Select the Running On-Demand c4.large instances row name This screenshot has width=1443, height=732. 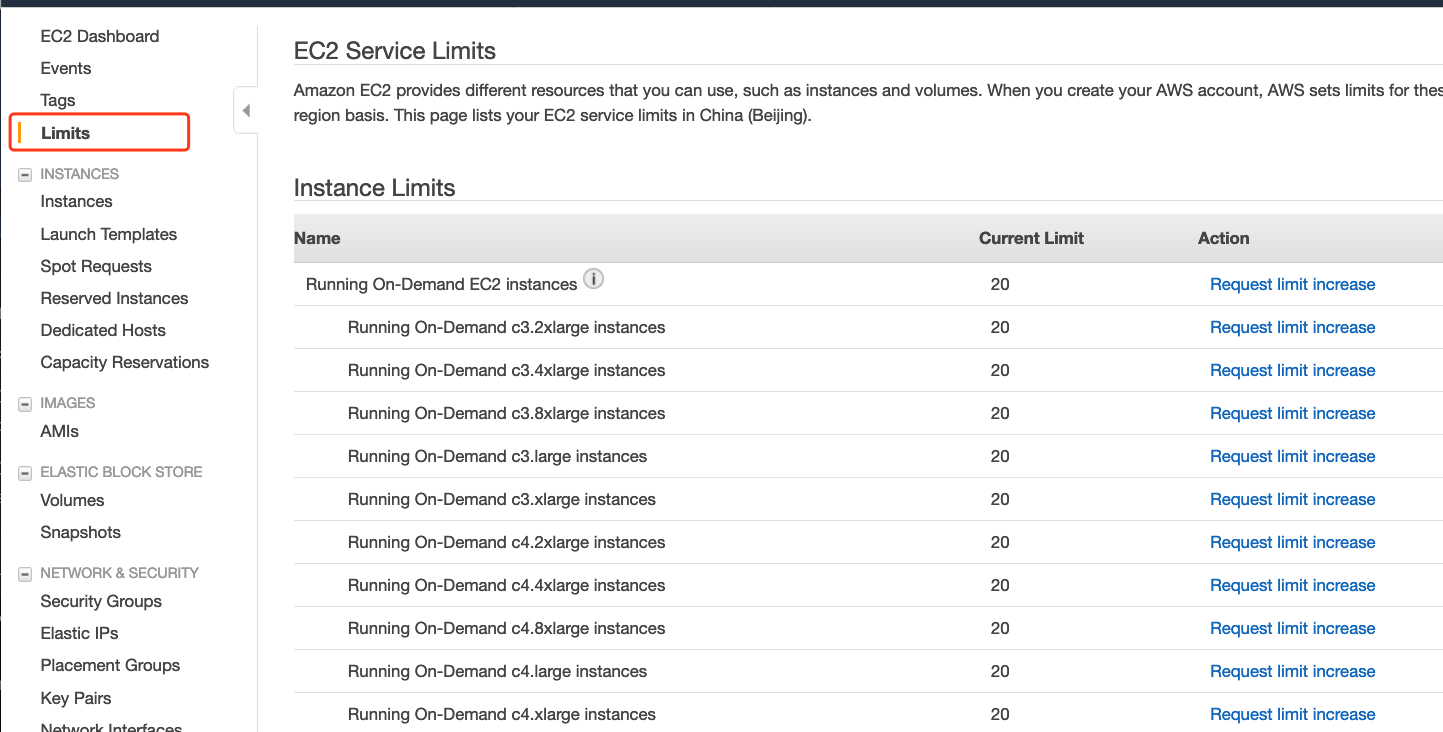pyautogui.click(x=497, y=671)
